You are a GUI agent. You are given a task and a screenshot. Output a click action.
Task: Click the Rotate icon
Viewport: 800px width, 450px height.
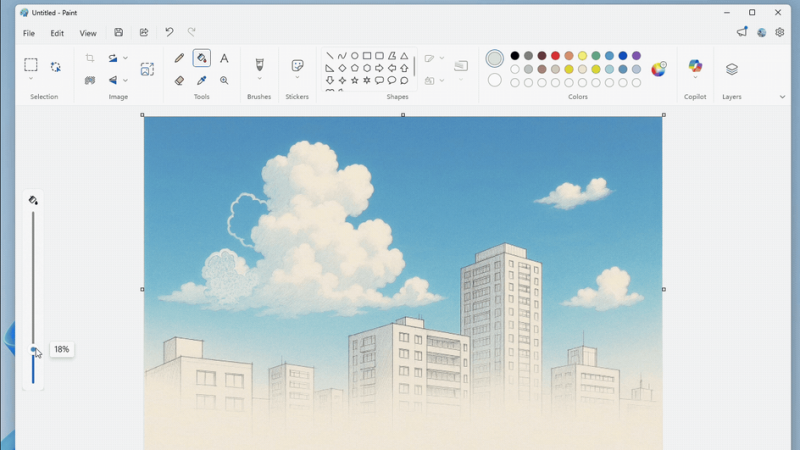coord(113,58)
